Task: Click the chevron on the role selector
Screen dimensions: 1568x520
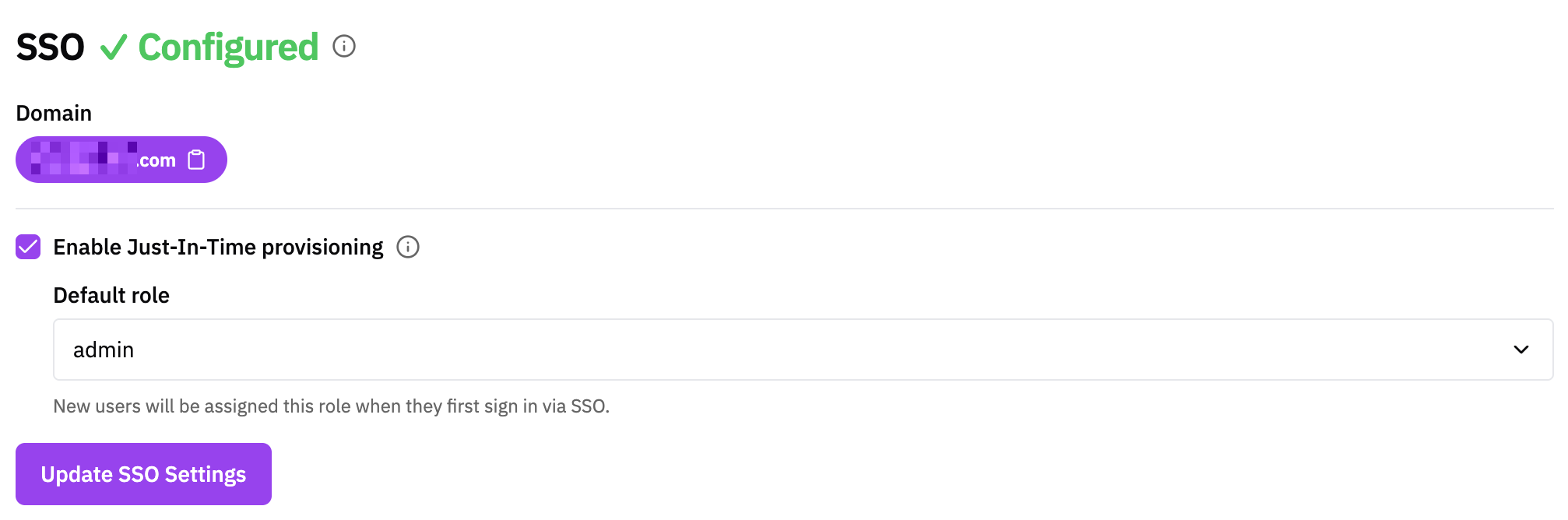Action: click(x=1521, y=350)
